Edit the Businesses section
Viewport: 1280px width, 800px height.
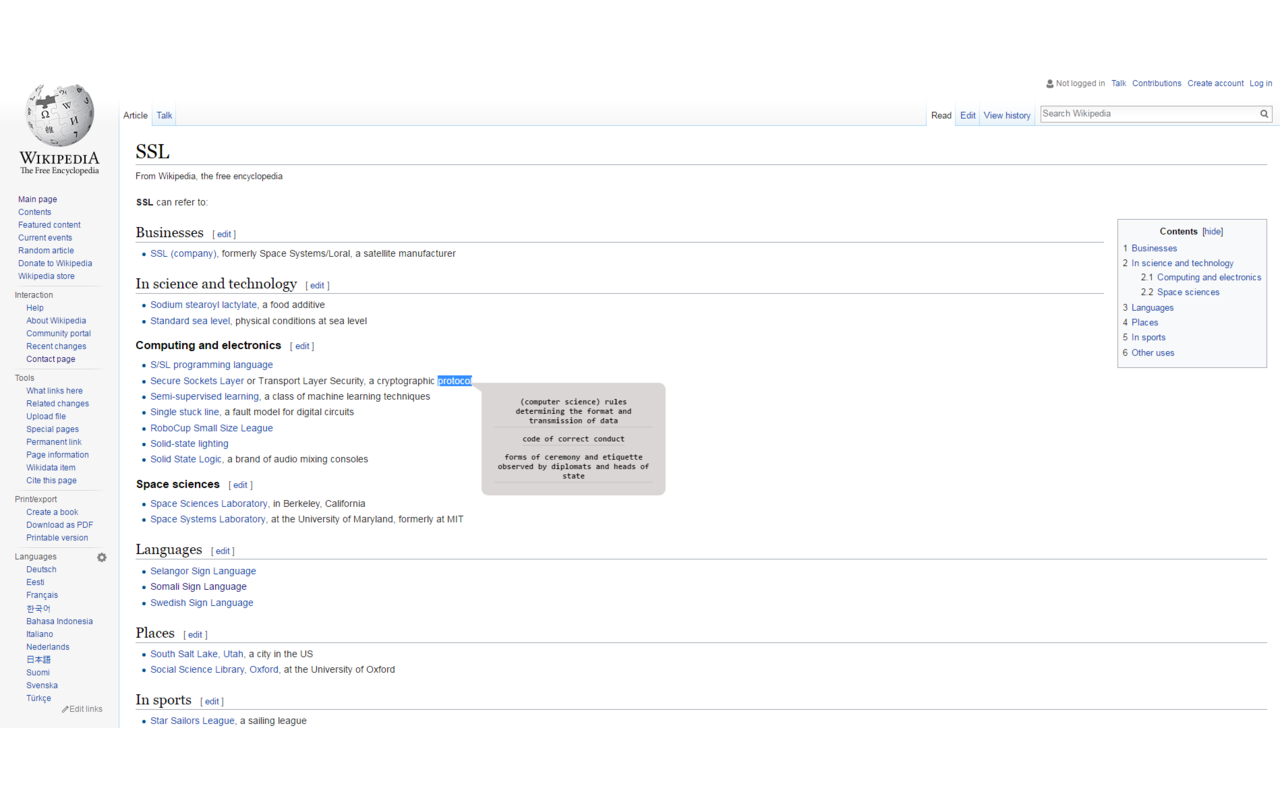224,234
